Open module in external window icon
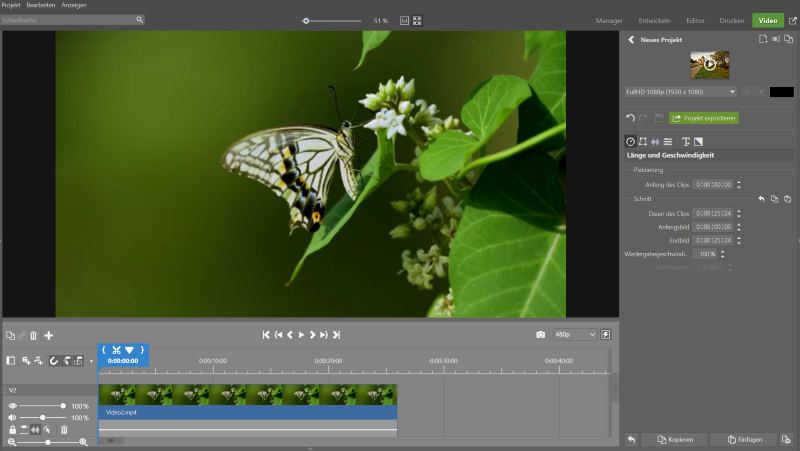This screenshot has width=800, height=451. pyautogui.click(x=792, y=20)
